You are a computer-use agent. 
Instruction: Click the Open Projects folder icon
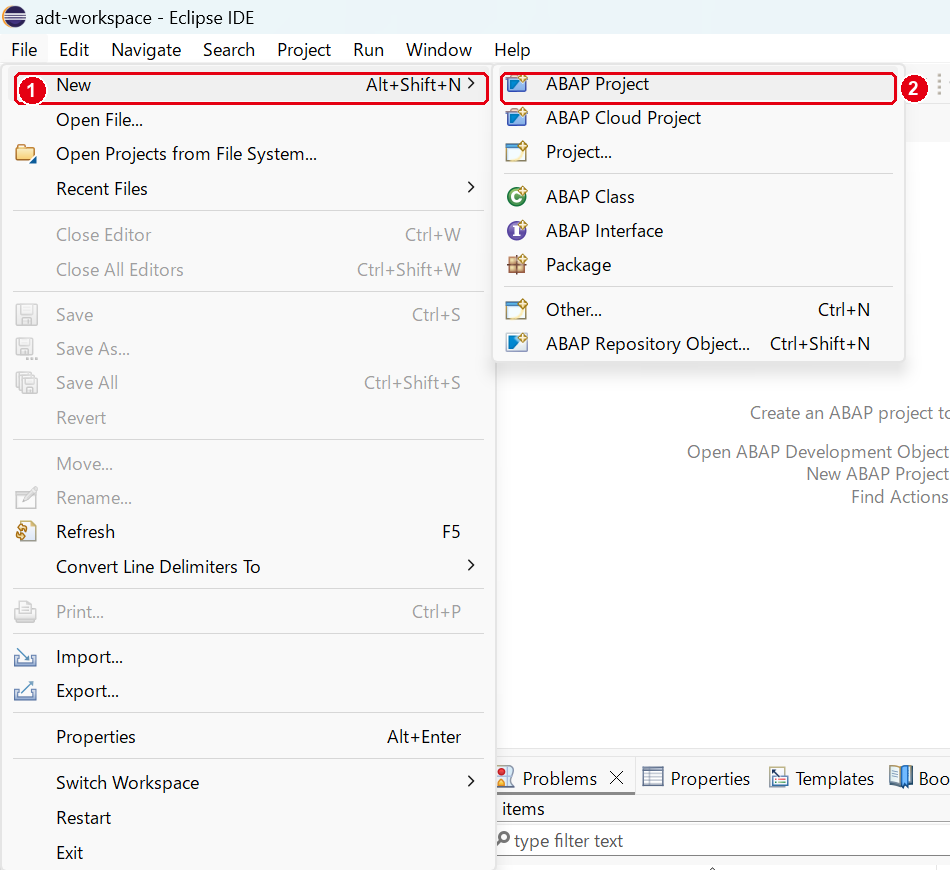26,154
